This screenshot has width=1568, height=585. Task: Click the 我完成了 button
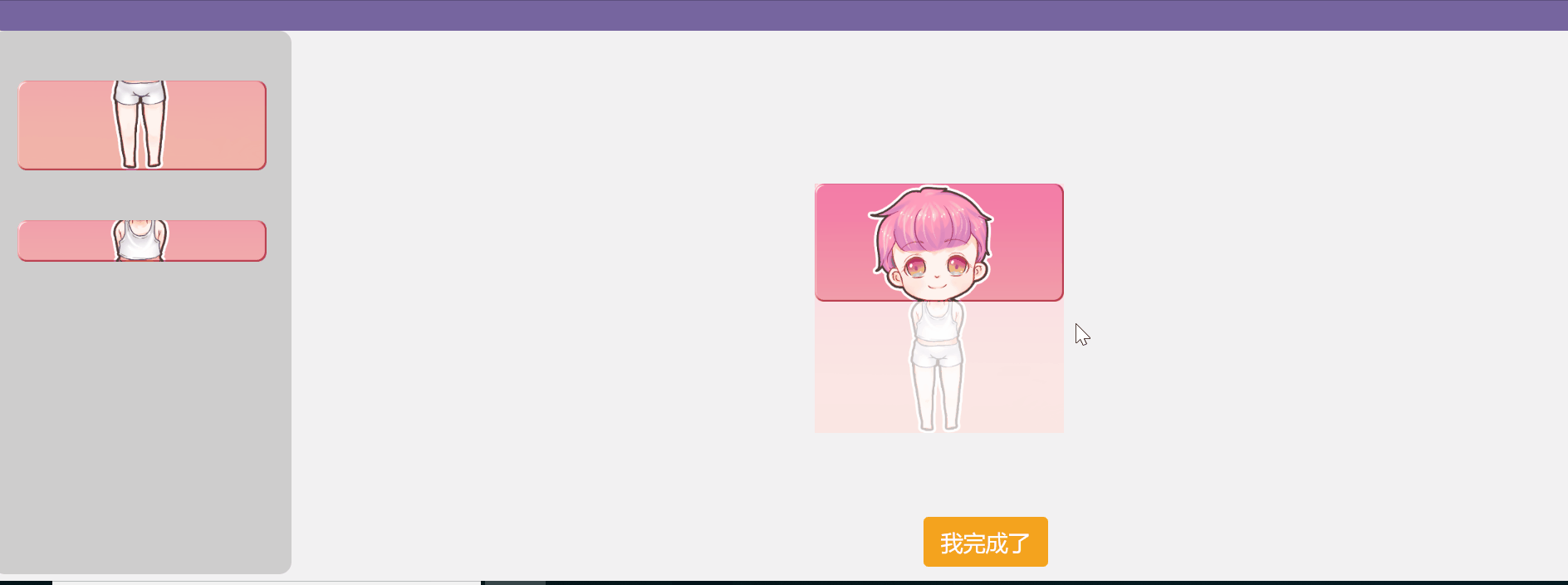point(986,542)
